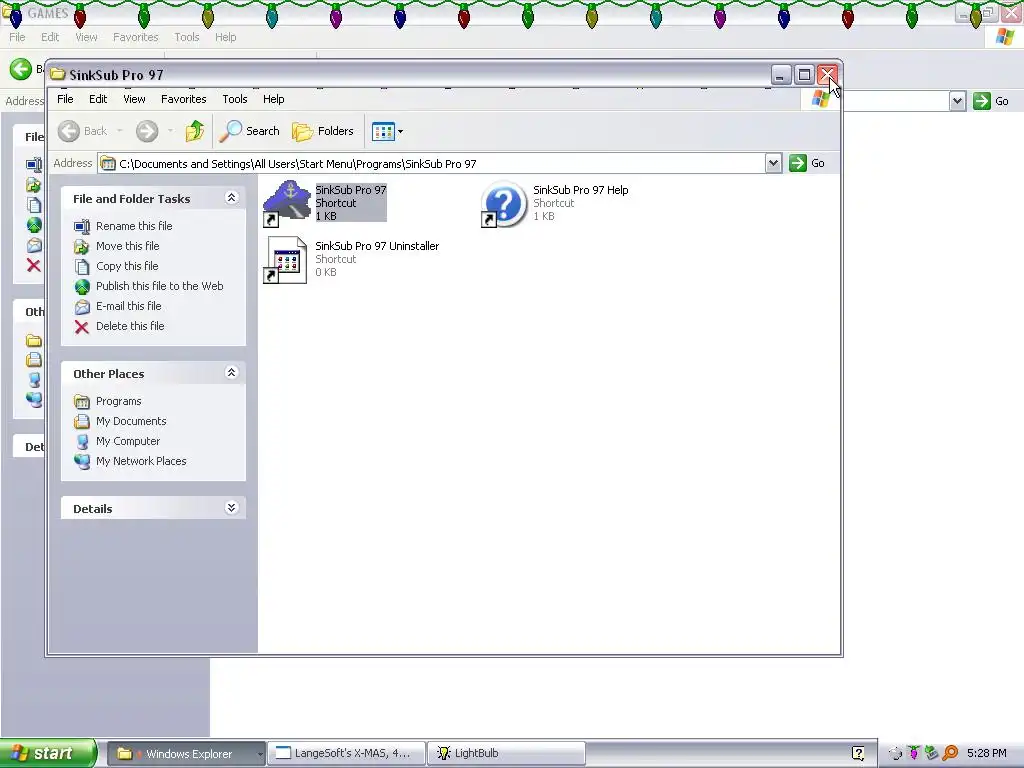Viewport: 1024px width, 768px height.
Task: Expand the Details panel
Action: (231, 508)
